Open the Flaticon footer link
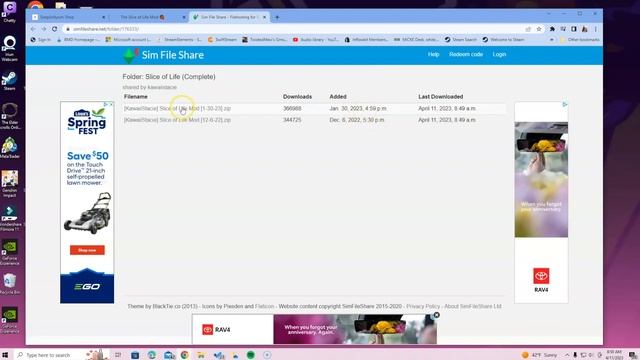This screenshot has height=360, width=640. coord(264,306)
